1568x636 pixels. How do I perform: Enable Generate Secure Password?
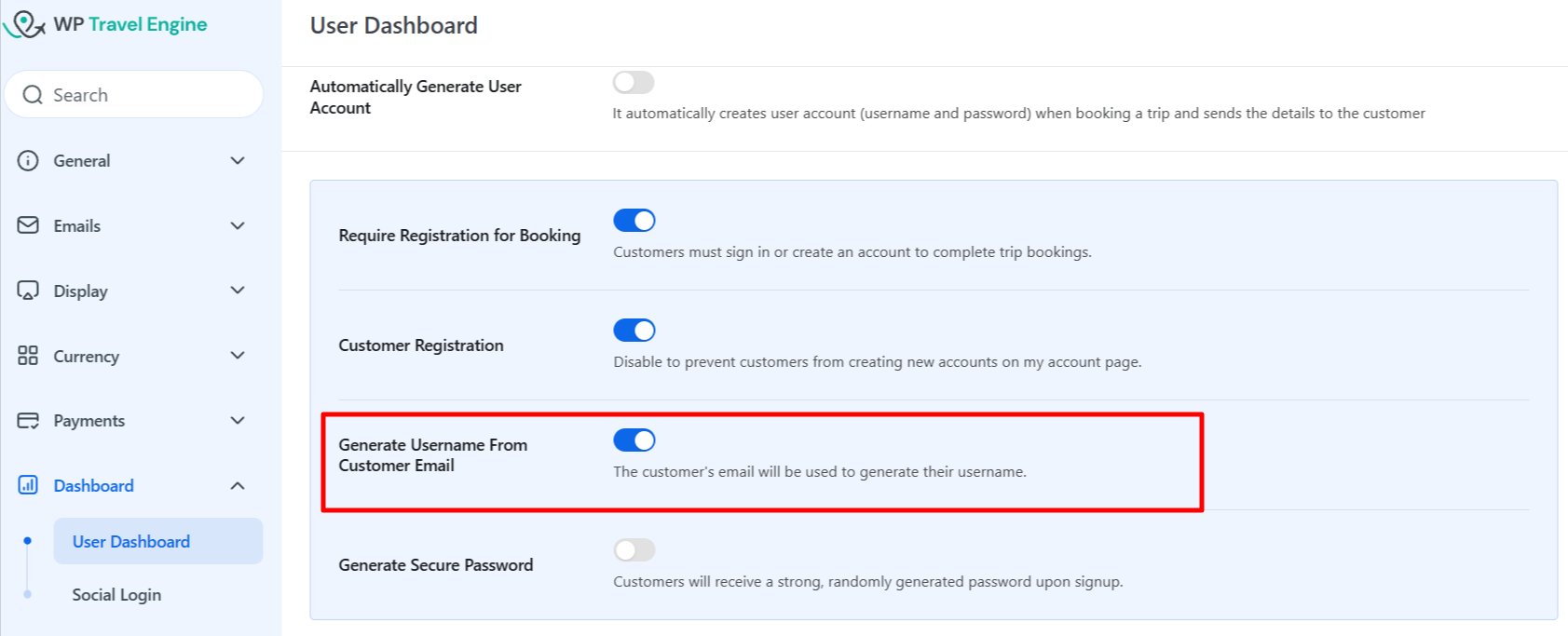[634, 549]
